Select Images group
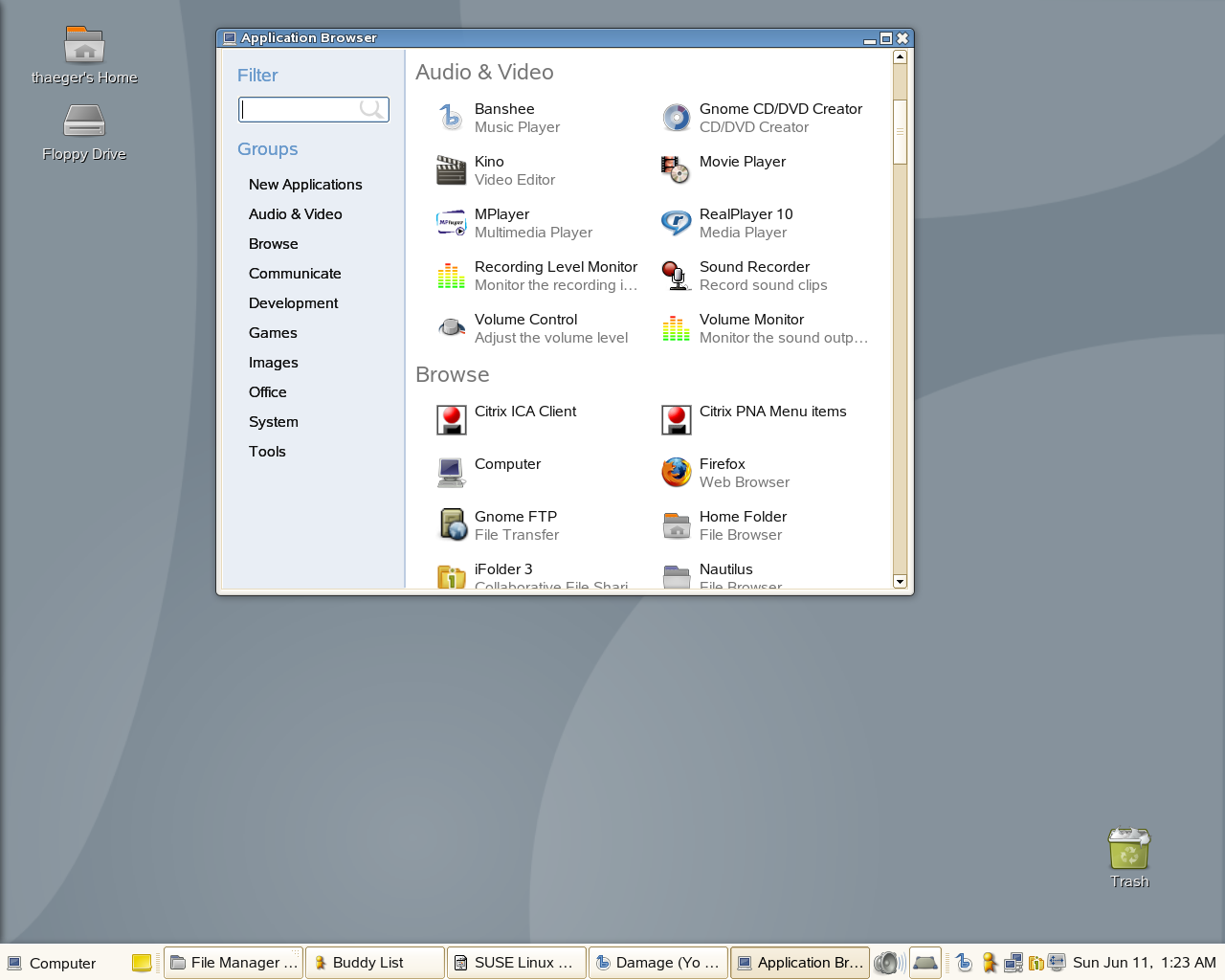The height and width of the screenshot is (980, 1225). 274,363
